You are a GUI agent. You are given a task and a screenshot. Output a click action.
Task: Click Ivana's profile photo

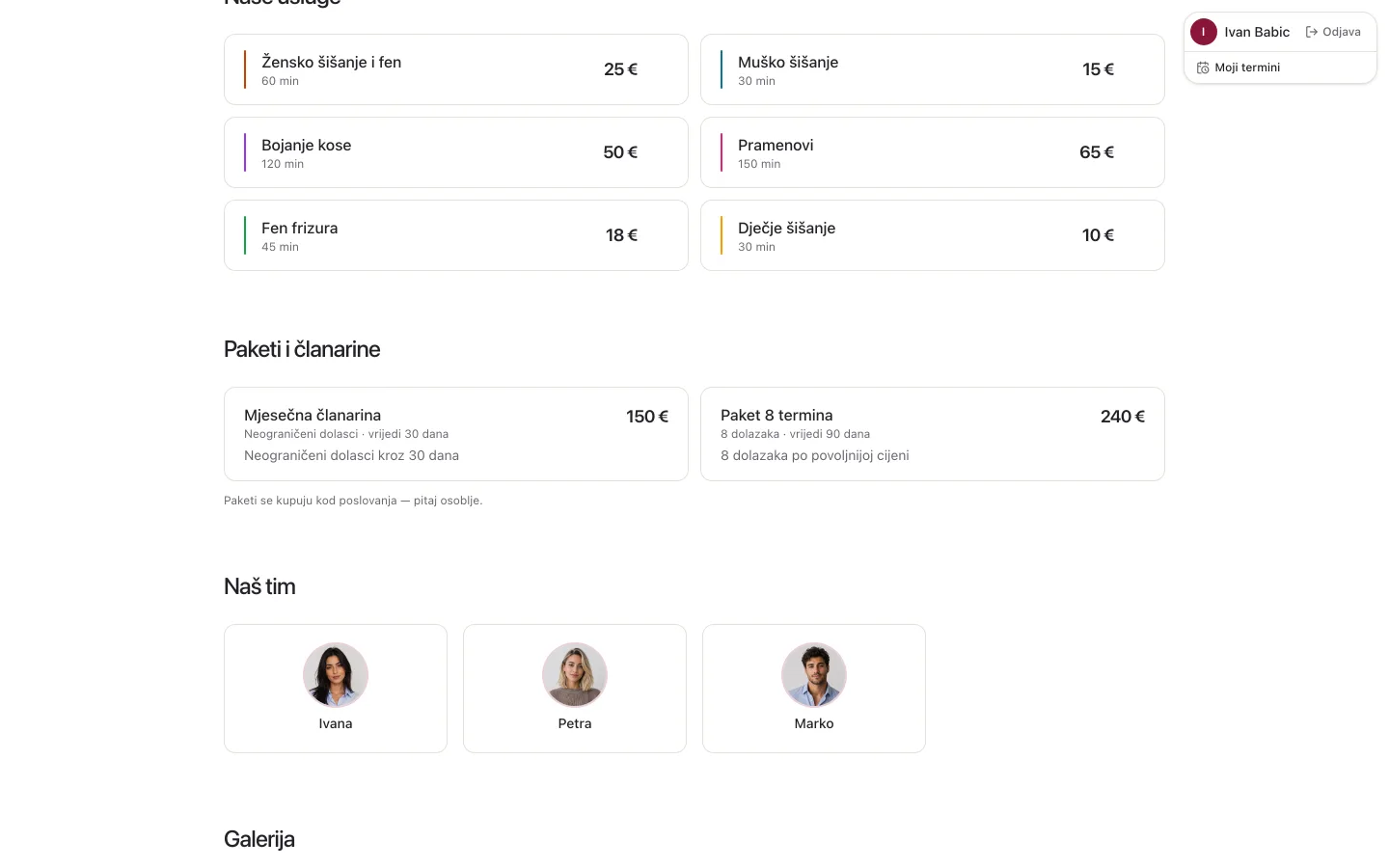pyautogui.click(x=336, y=675)
